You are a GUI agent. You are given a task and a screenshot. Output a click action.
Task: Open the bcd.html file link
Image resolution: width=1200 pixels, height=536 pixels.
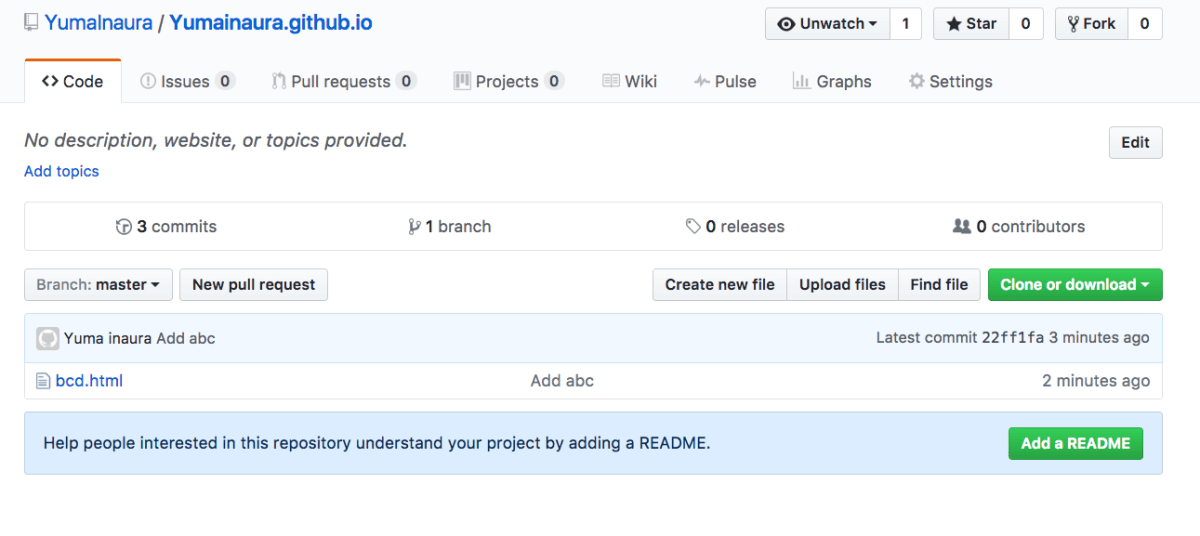pos(89,381)
